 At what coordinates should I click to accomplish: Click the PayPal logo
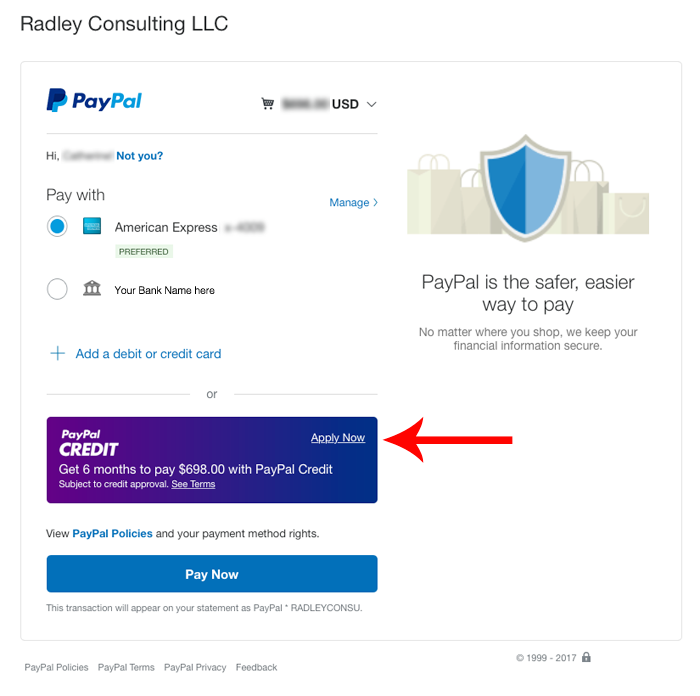click(x=94, y=100)
